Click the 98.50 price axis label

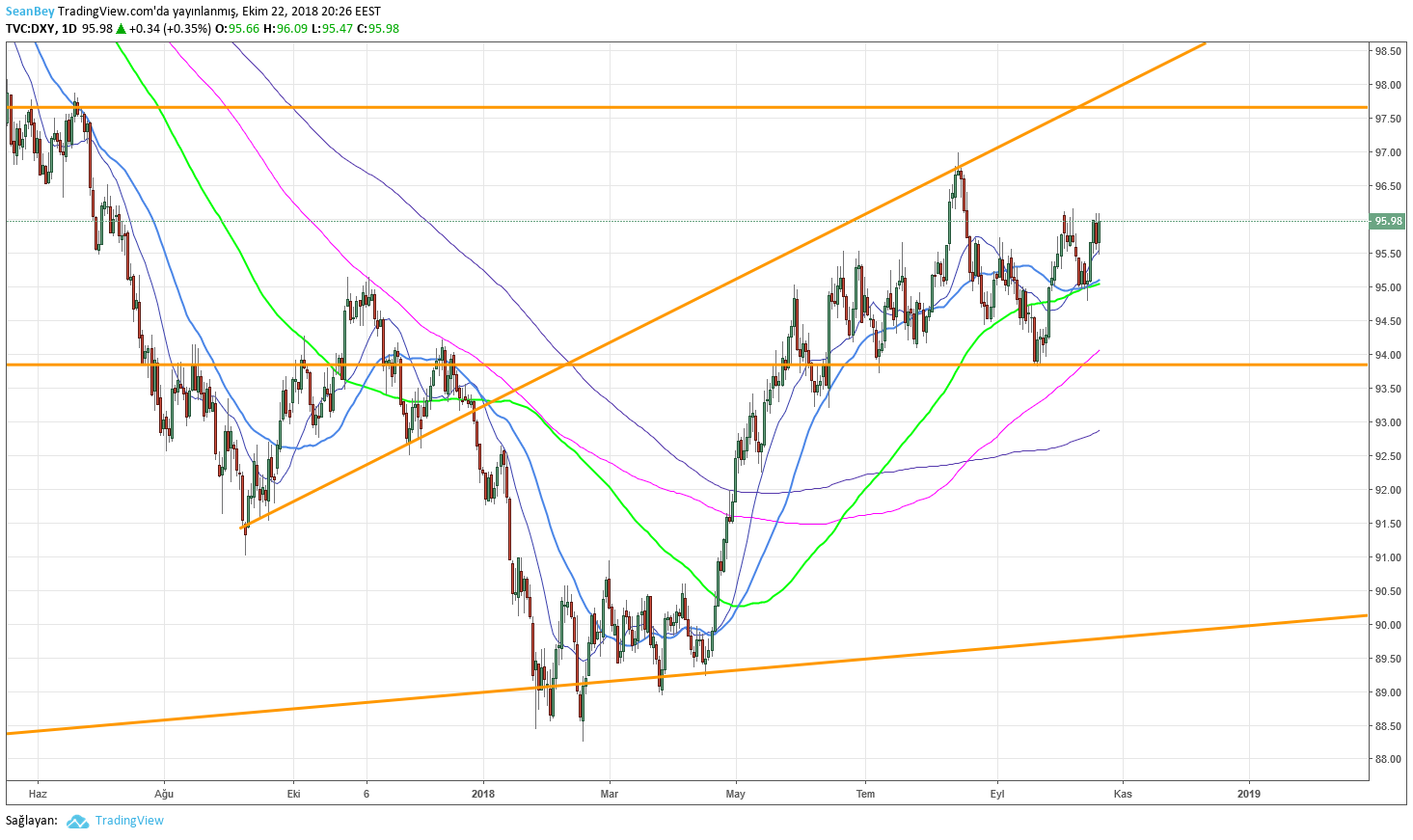(1388, 51)
